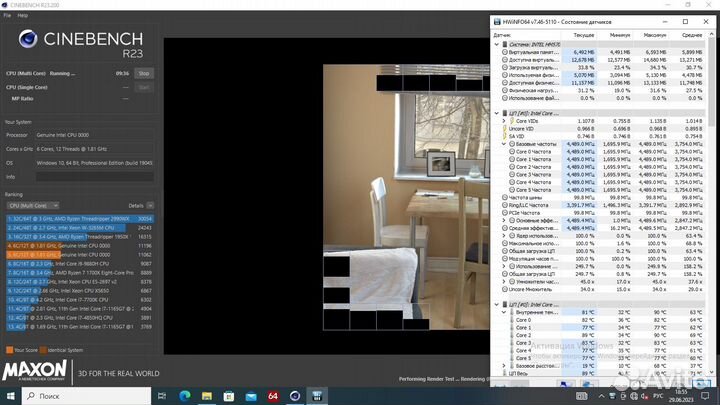
Task: Click the РУС language indicator
Action: tap(658, 396)
